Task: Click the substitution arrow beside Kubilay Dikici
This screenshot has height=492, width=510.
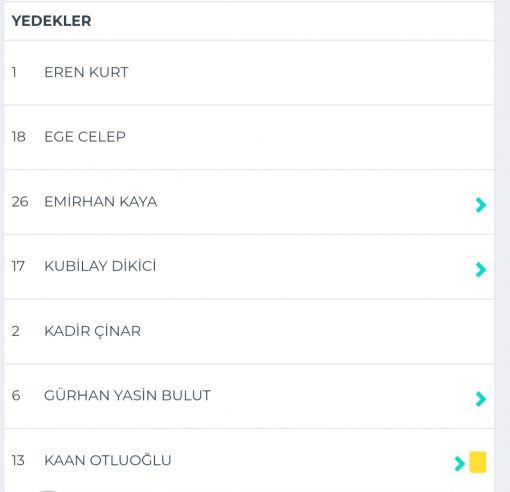Action: (x=481, y=269)
